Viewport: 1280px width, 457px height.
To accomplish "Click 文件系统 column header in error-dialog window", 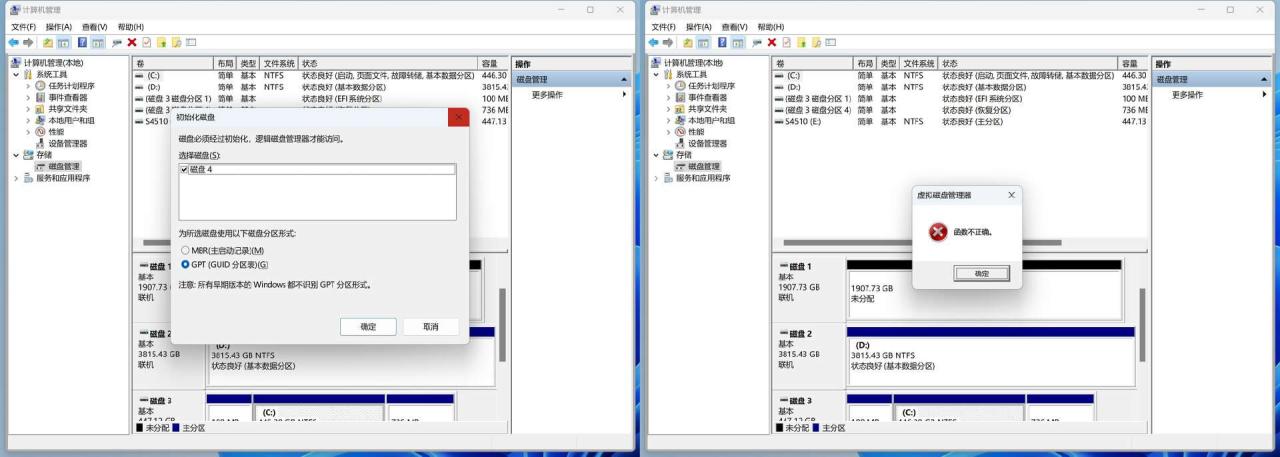I will tap(919, 63).
